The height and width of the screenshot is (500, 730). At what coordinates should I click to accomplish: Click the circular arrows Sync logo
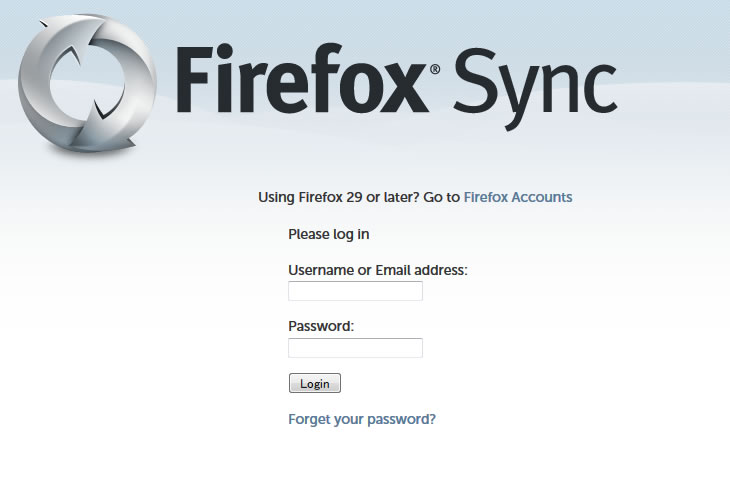coord(88,83)
